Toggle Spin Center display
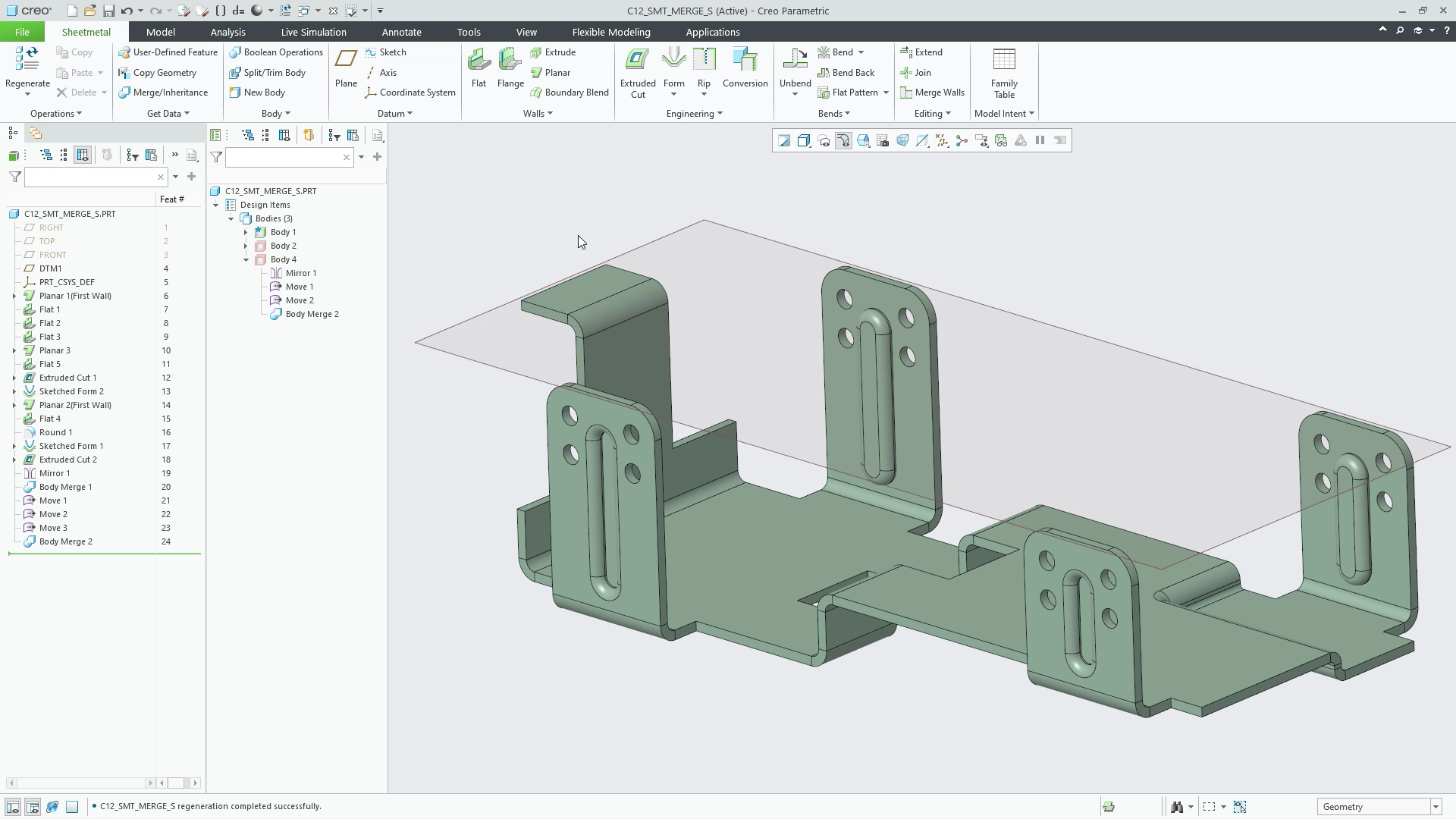The height and width of the screenshot is (819, 1456). point(962,140)
